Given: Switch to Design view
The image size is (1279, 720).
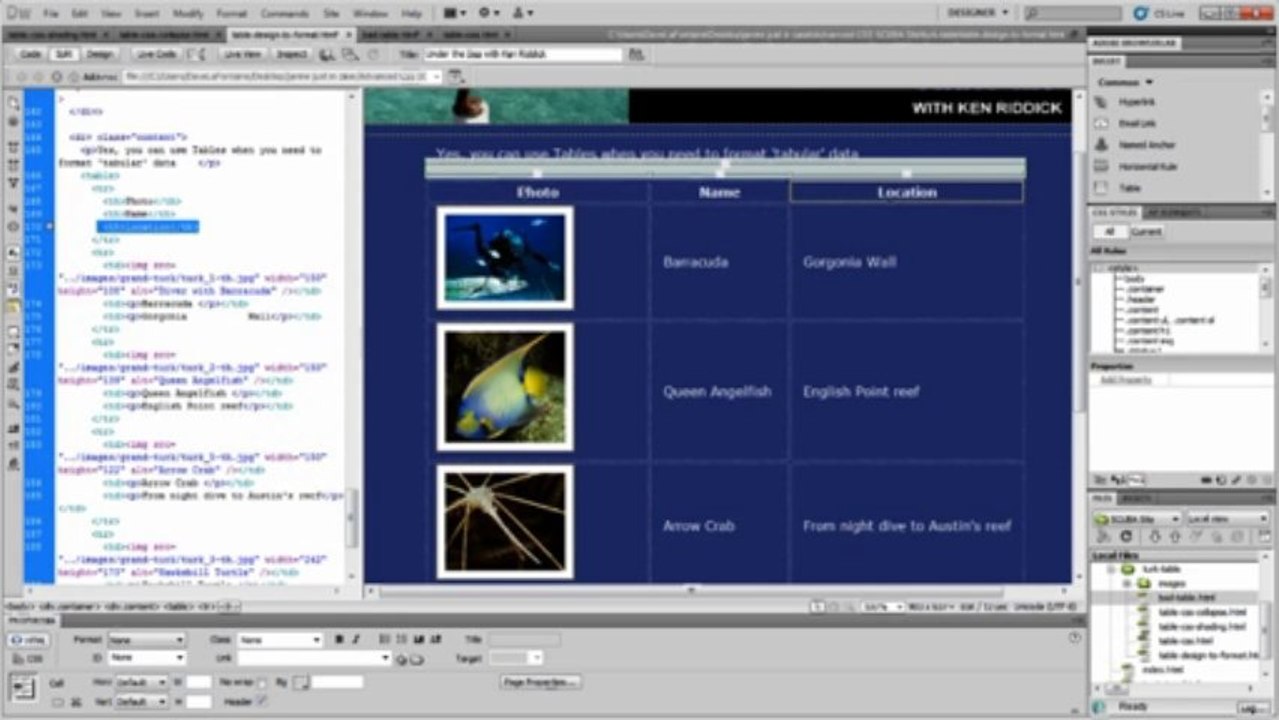Looking at the screenshot, I should (x=99, y=54).
